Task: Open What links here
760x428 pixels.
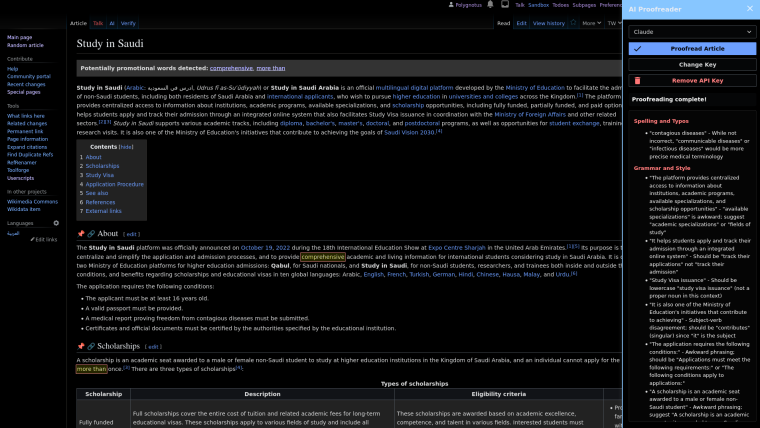Action: 26,116
